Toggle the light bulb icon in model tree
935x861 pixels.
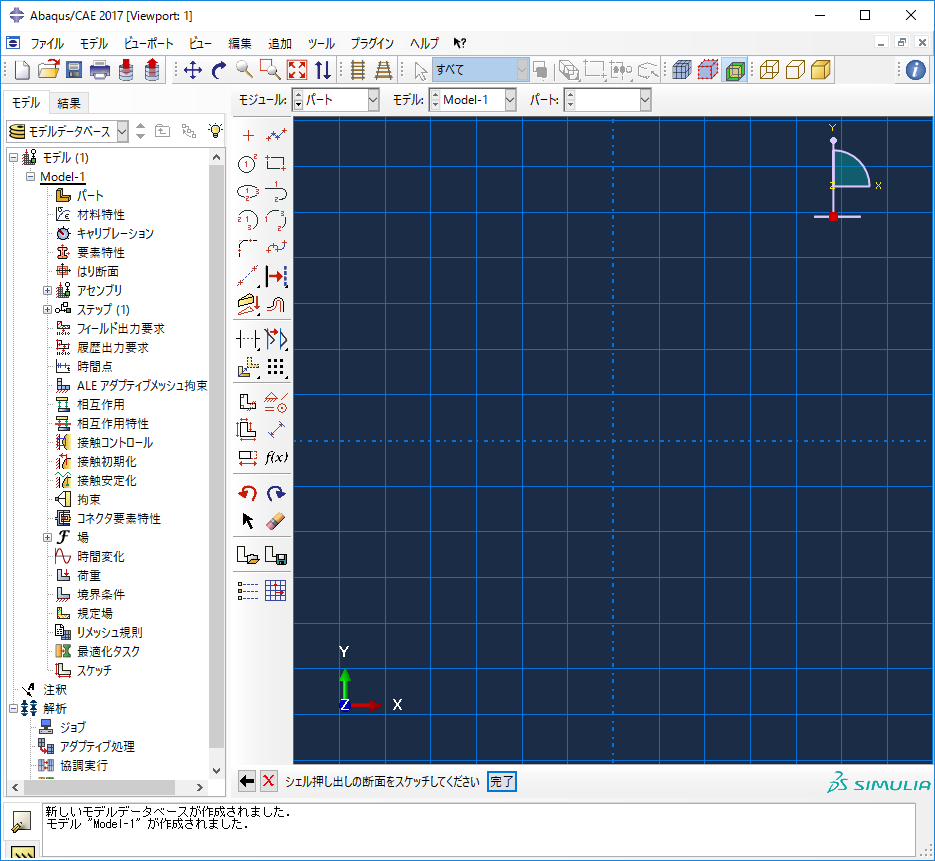click(215, 131)
